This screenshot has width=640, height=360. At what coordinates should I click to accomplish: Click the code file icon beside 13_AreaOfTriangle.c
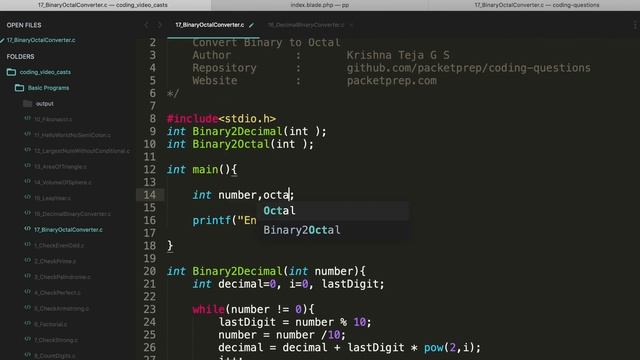pyautogui.click(x=27, y=166)
